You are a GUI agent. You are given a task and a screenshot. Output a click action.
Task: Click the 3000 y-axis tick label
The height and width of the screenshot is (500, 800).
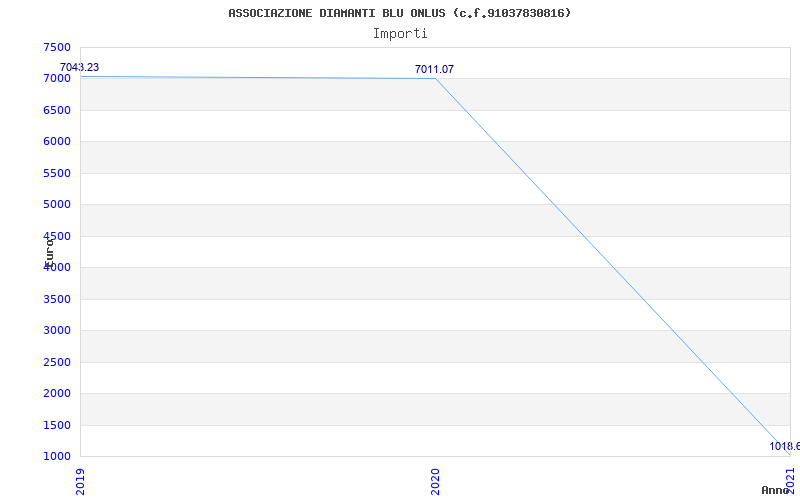pyautogui.click(x=57, y=331)
